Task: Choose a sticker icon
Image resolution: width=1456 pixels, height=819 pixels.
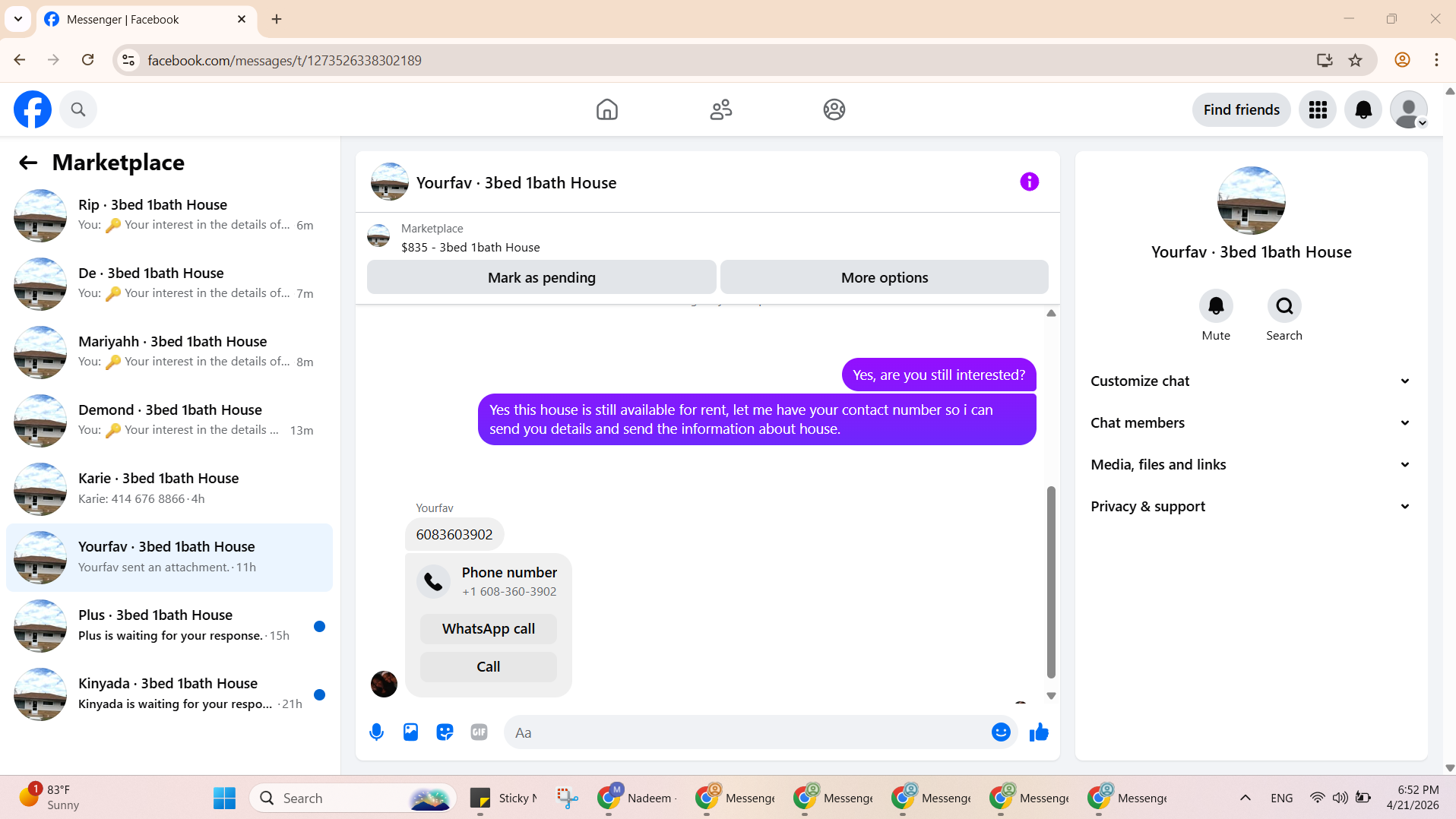Action: click(x=445, y=732)
